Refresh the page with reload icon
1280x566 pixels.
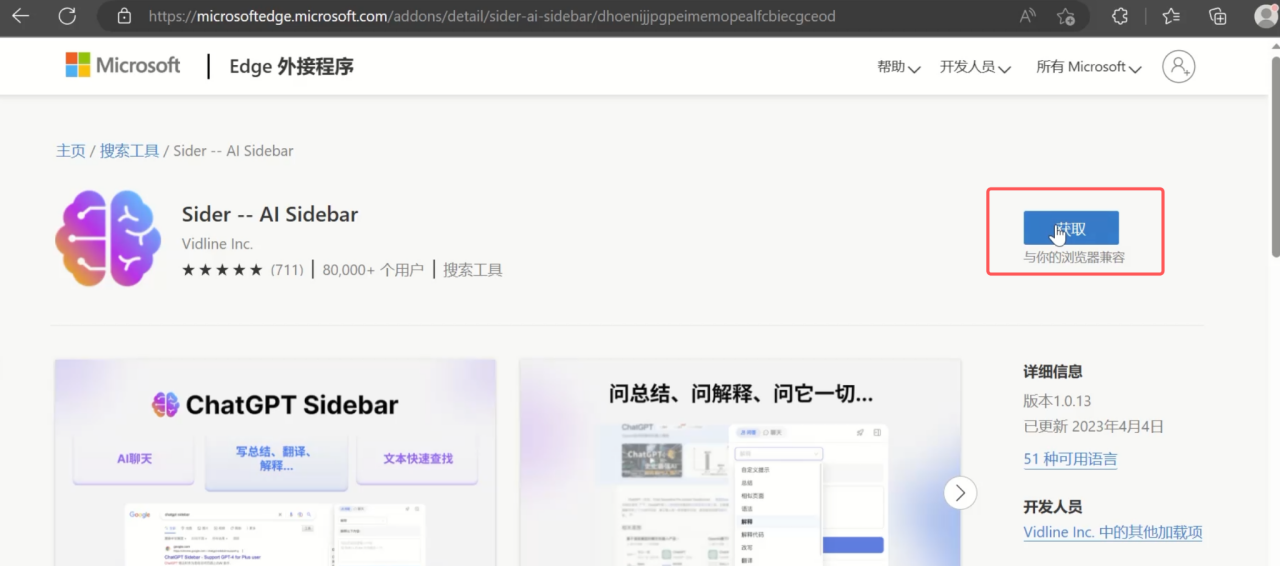click(x=67, y=16)
